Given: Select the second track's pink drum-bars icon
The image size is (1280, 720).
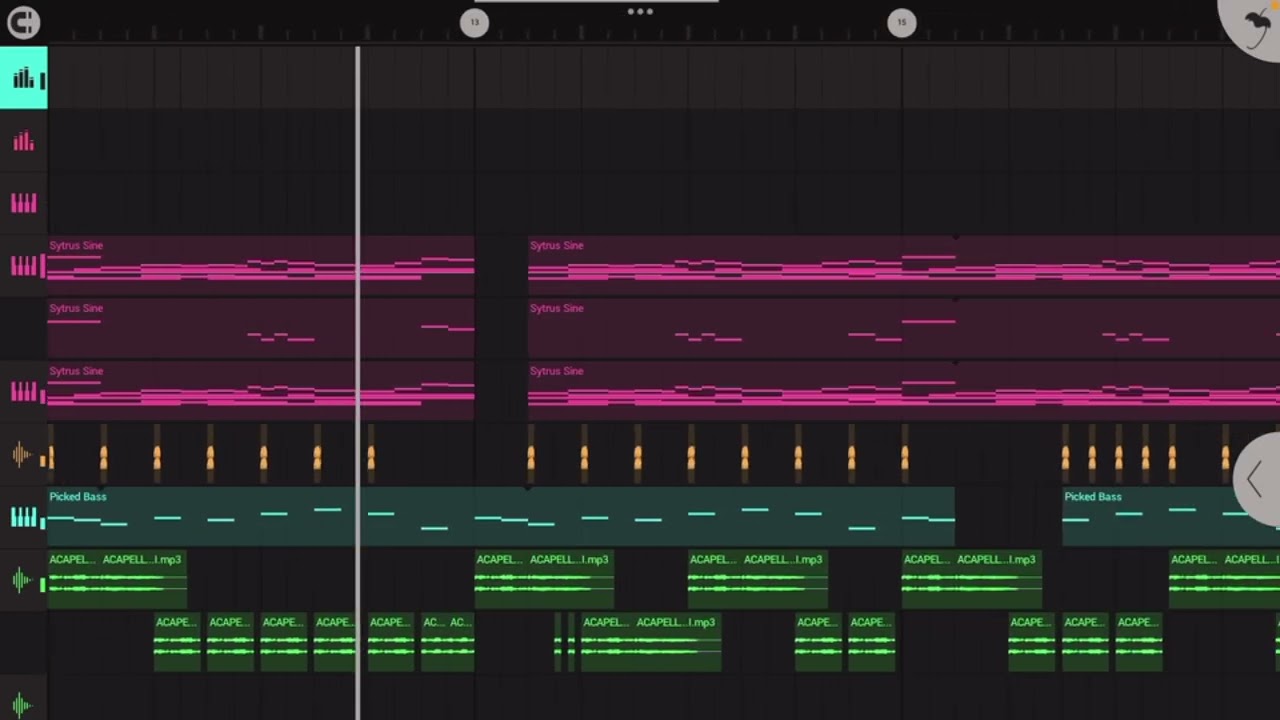Looking at the screenshot, I should coord(23,141).
